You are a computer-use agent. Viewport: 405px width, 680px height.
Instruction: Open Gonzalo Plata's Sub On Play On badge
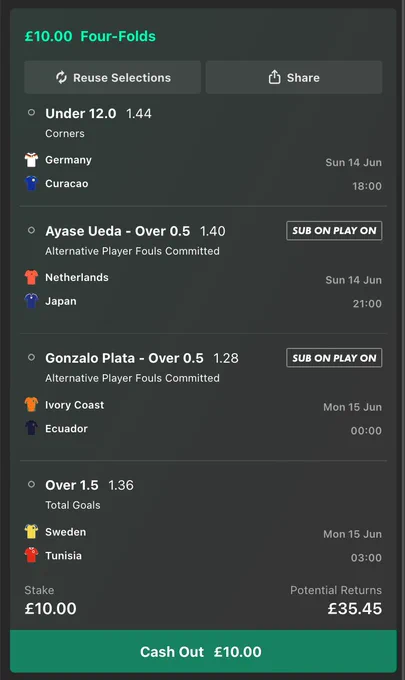click(334, 358)
